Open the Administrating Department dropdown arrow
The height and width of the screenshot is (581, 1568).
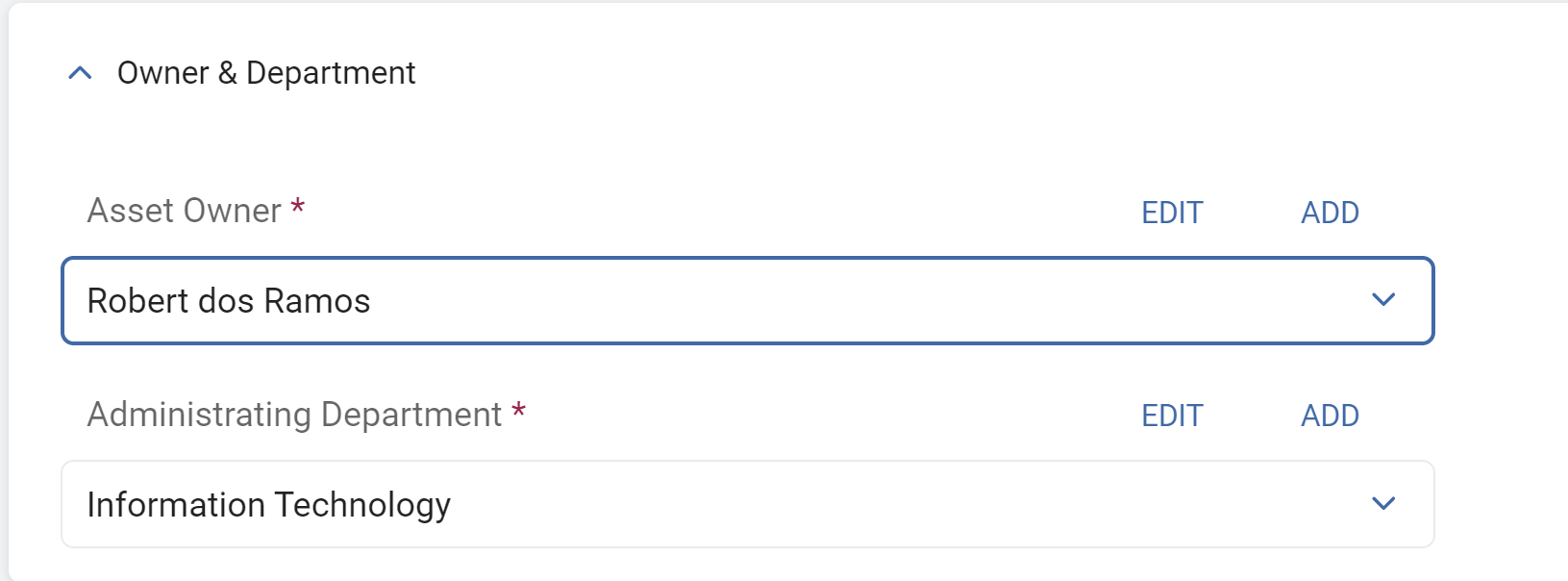tap(1382, 503)
